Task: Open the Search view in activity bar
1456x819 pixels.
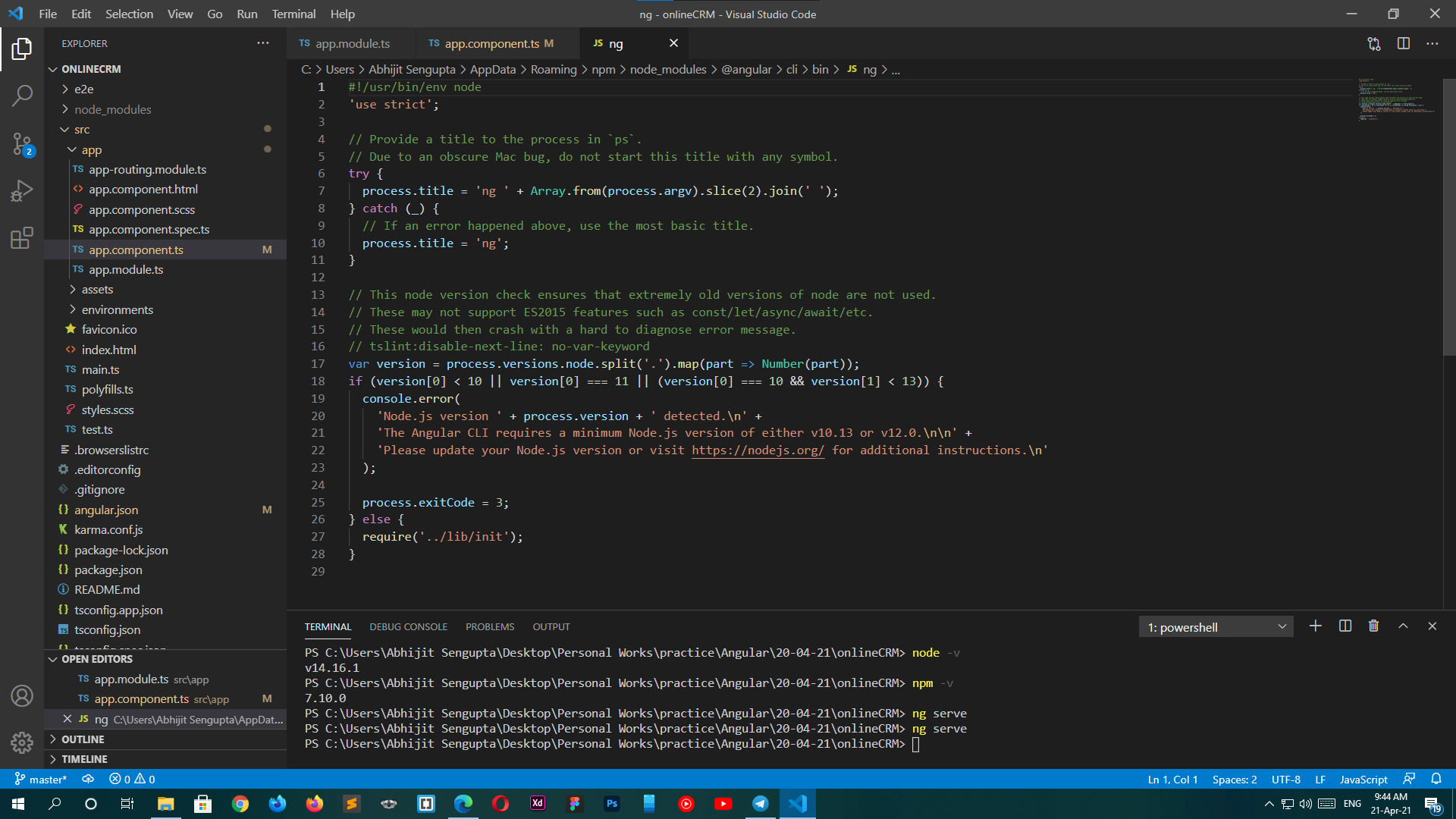Action: 22,96
